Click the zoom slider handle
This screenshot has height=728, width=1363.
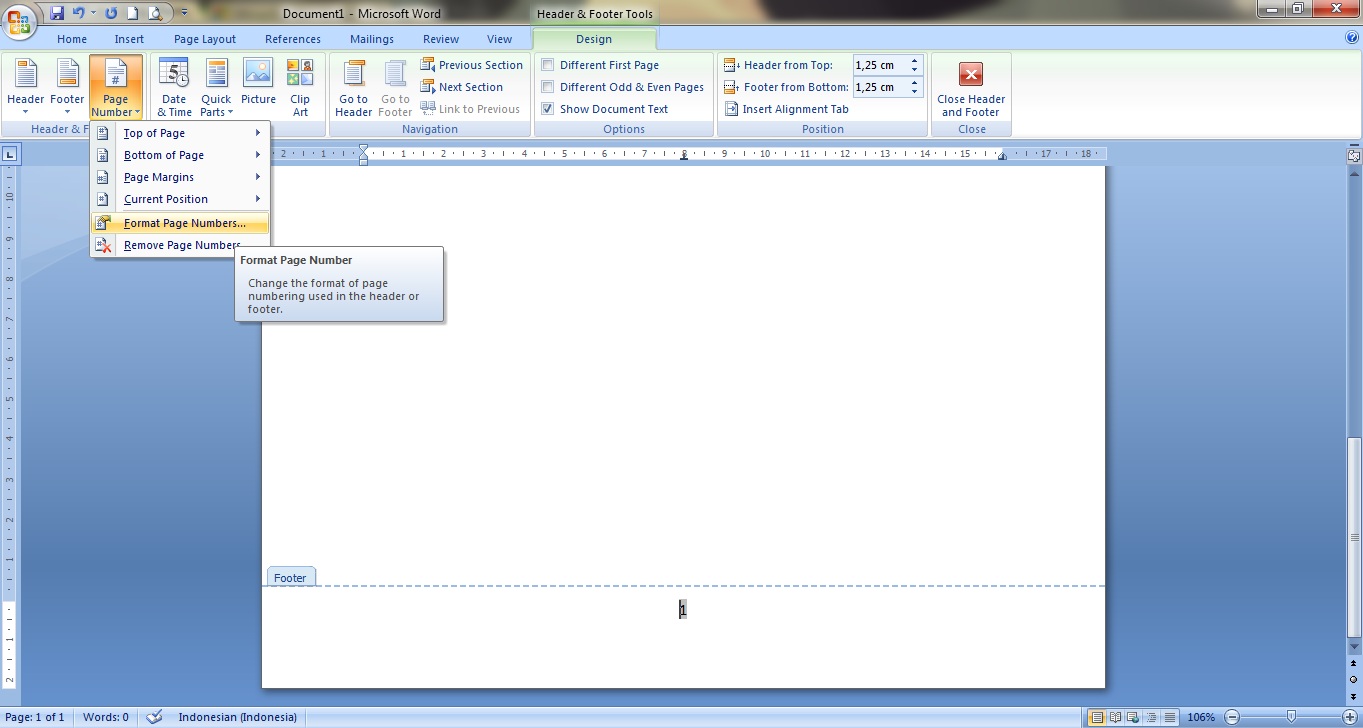coord(1291,717)
